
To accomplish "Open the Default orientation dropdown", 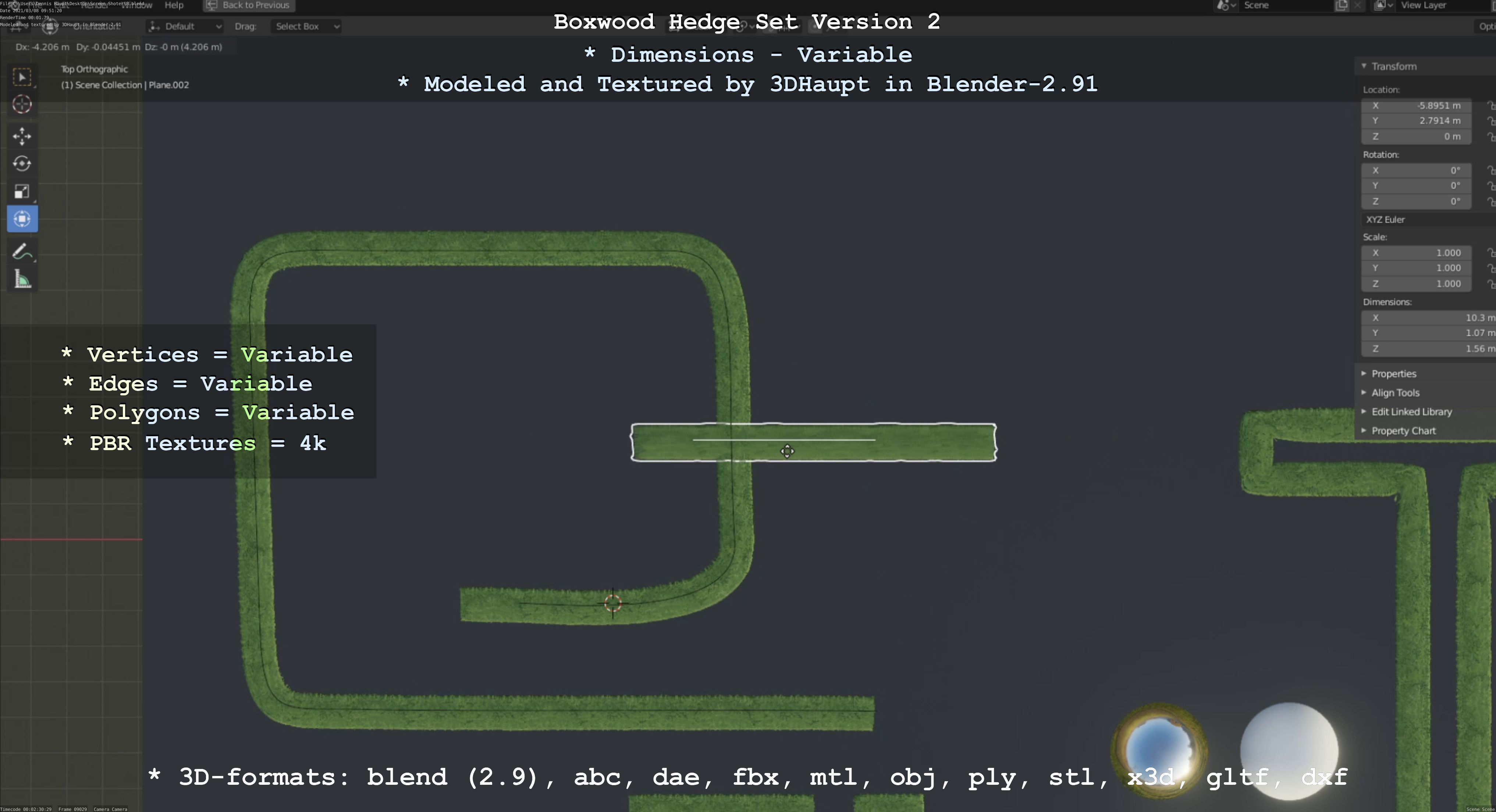I will pyautogui.click(x=185, y=26).
